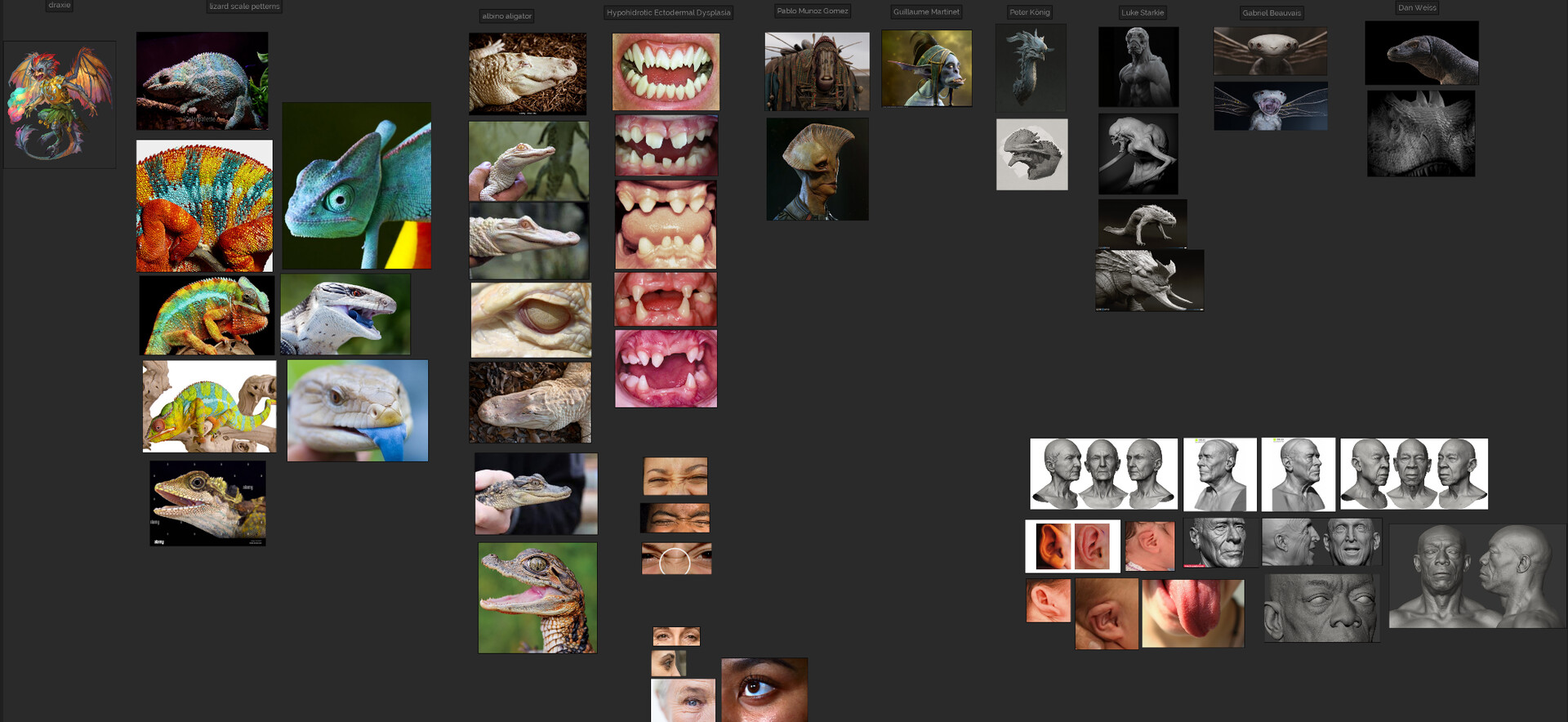
Task: Click the tan alien head with crest
Action: [817, 169]
